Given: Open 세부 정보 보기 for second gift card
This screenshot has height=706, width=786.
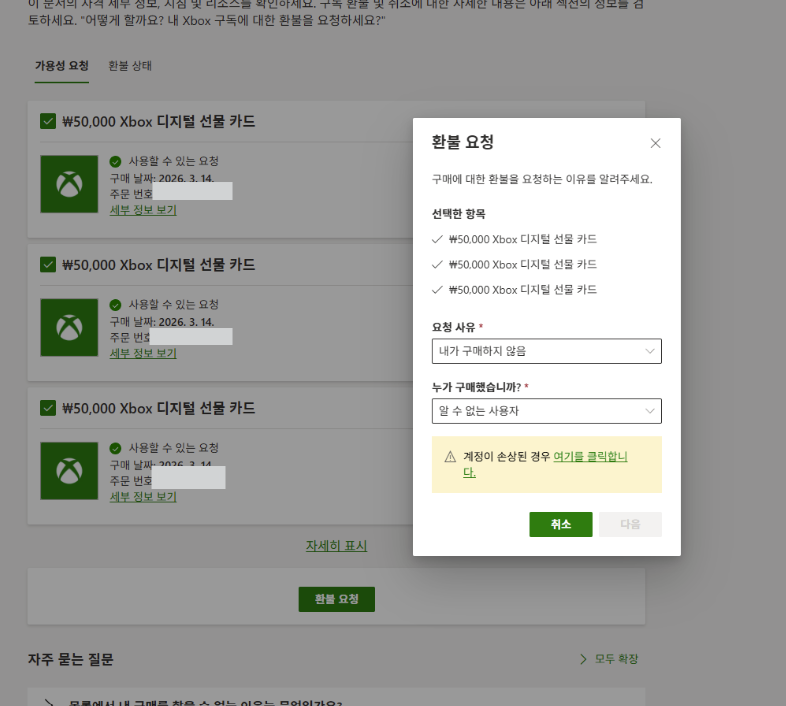Looking at the screenshot, I should point(143,354).
